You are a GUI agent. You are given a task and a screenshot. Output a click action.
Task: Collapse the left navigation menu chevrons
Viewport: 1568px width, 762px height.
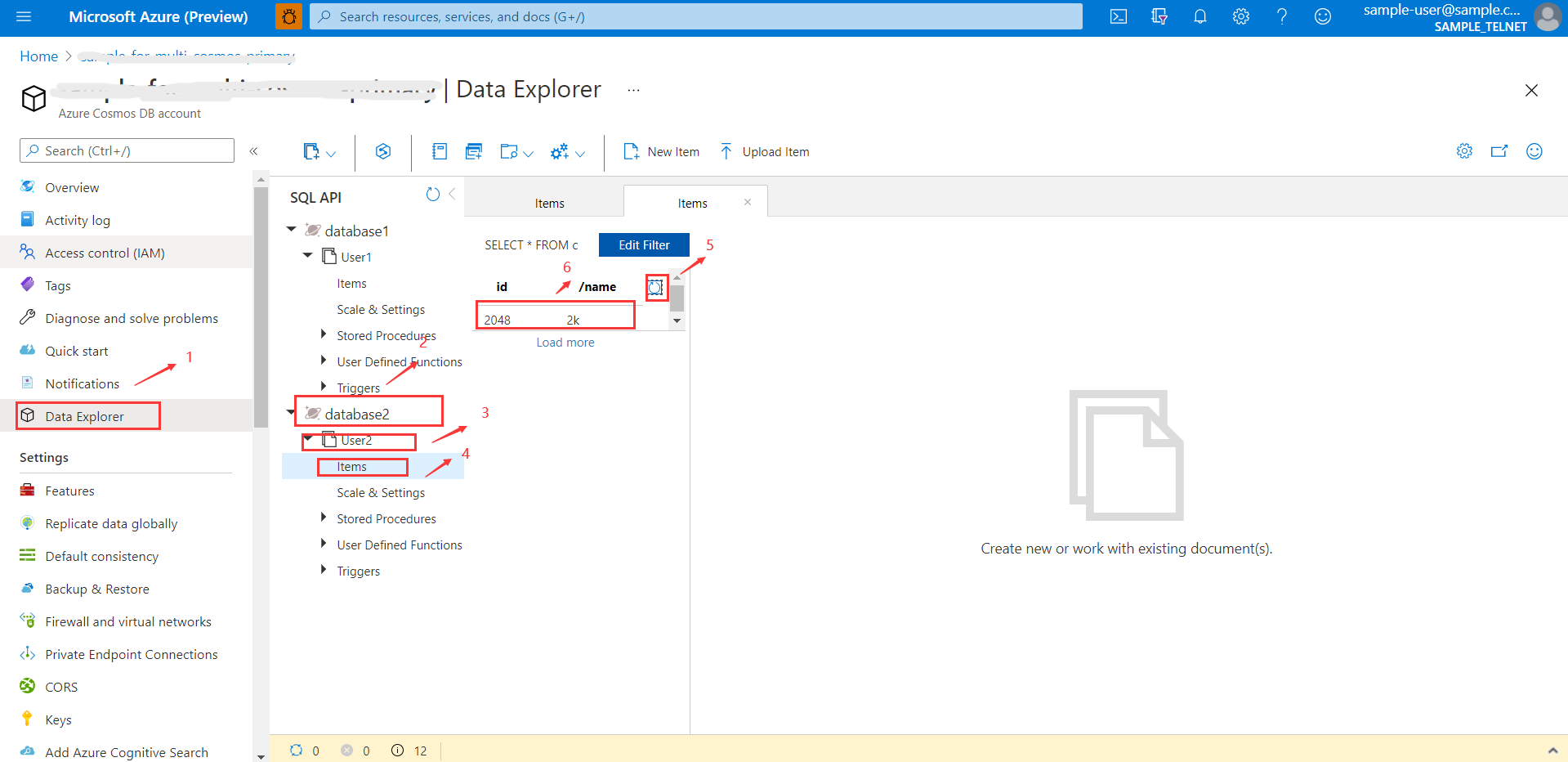tap(254, 151)
